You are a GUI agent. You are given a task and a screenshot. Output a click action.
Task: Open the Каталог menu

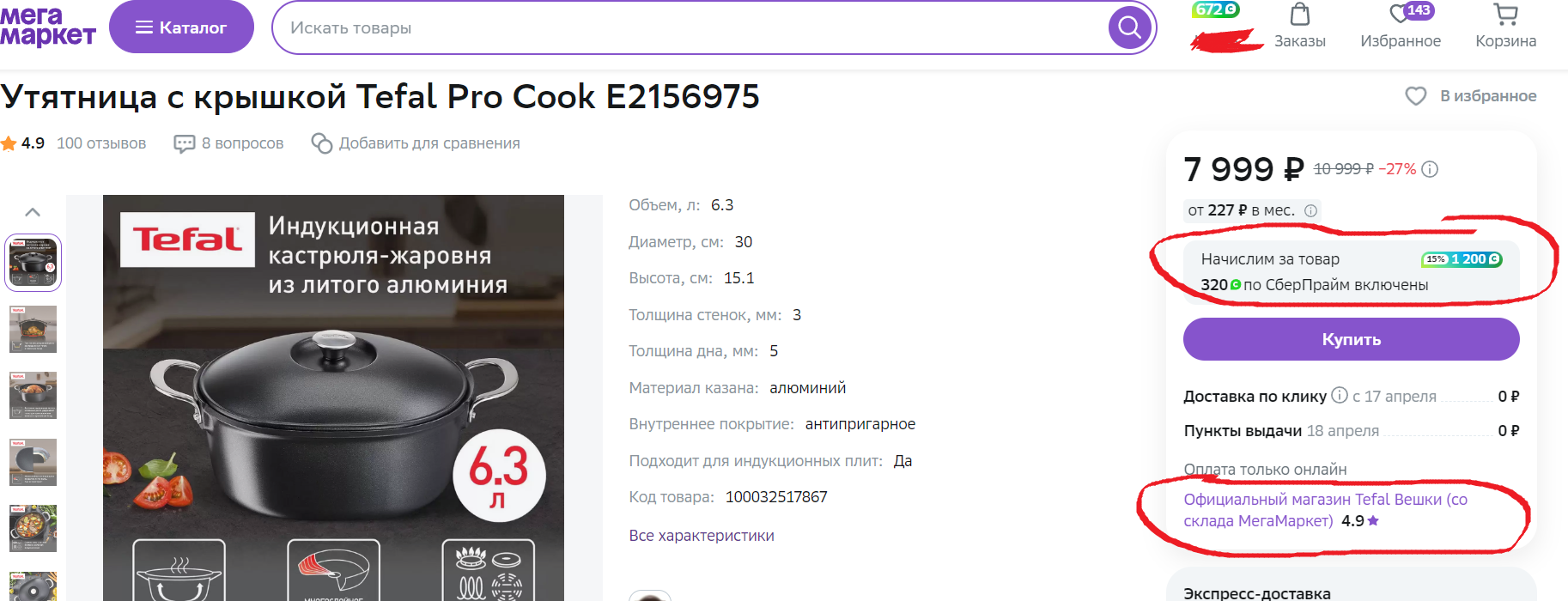coord(181,27)
